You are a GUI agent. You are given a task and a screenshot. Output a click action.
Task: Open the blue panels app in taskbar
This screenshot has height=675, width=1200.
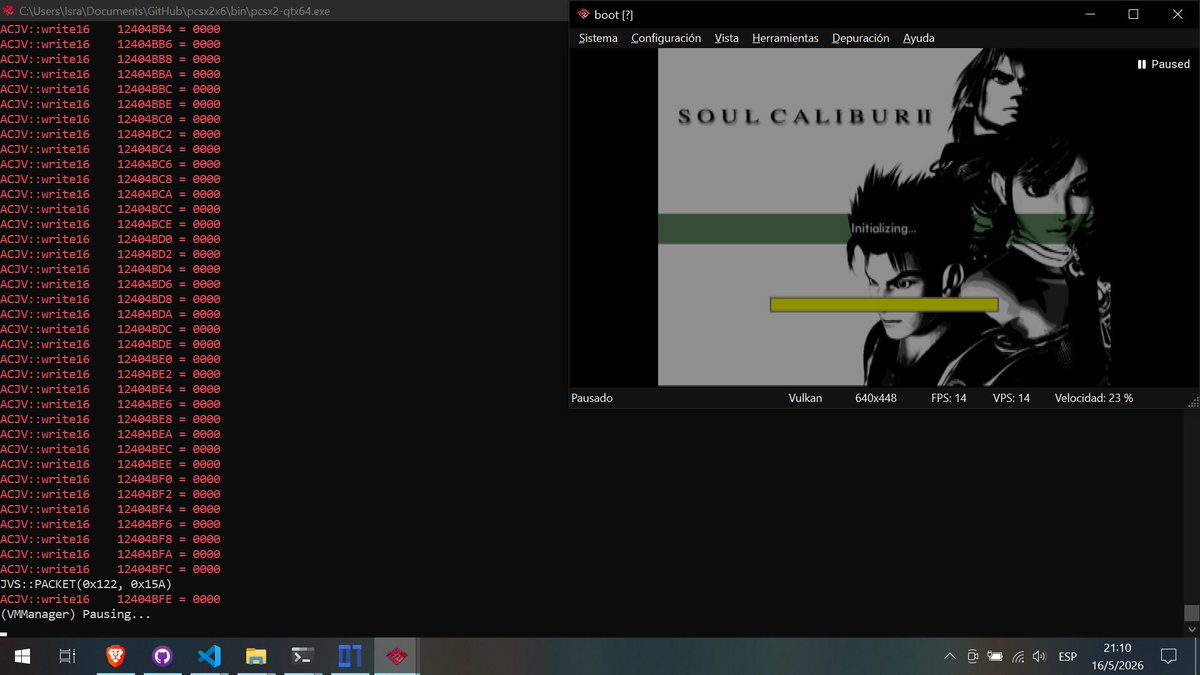350,656
